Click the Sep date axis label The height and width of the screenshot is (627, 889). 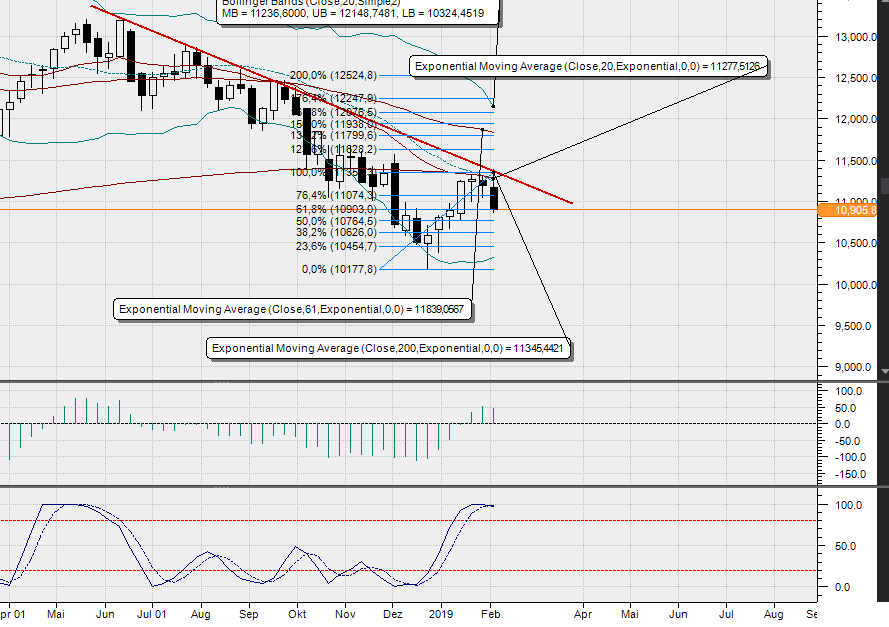click(248, 615)
